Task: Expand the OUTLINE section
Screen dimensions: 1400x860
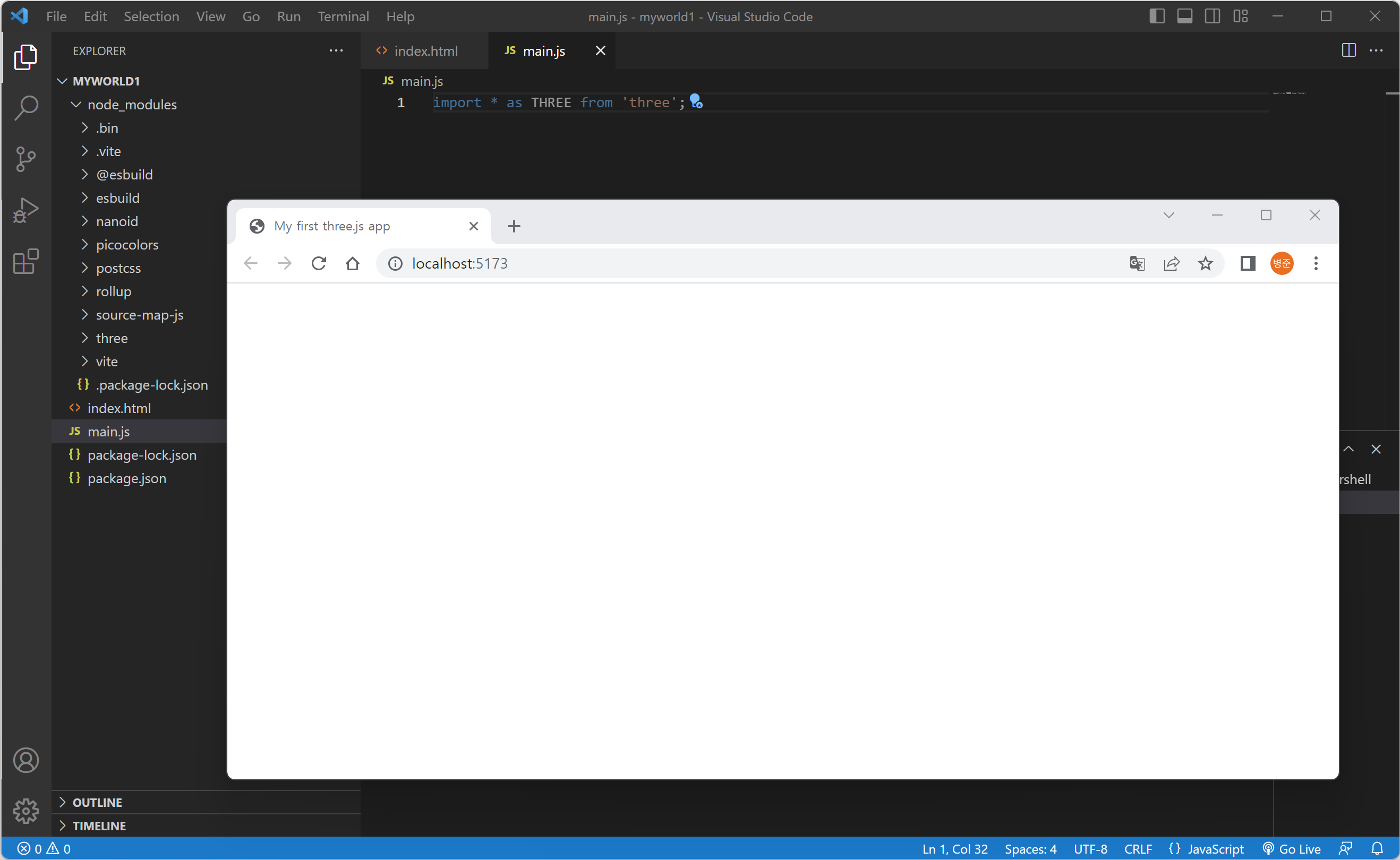Action: click(97, 802)
